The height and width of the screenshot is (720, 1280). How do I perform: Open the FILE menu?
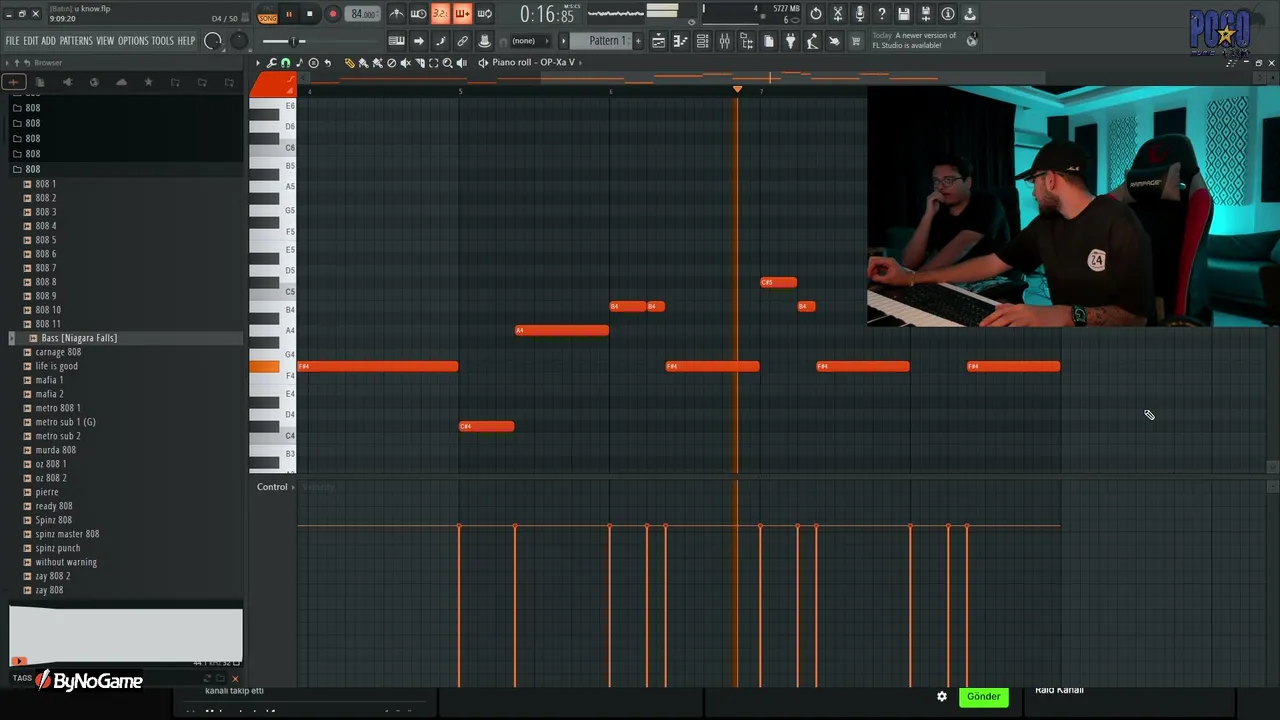12,41
